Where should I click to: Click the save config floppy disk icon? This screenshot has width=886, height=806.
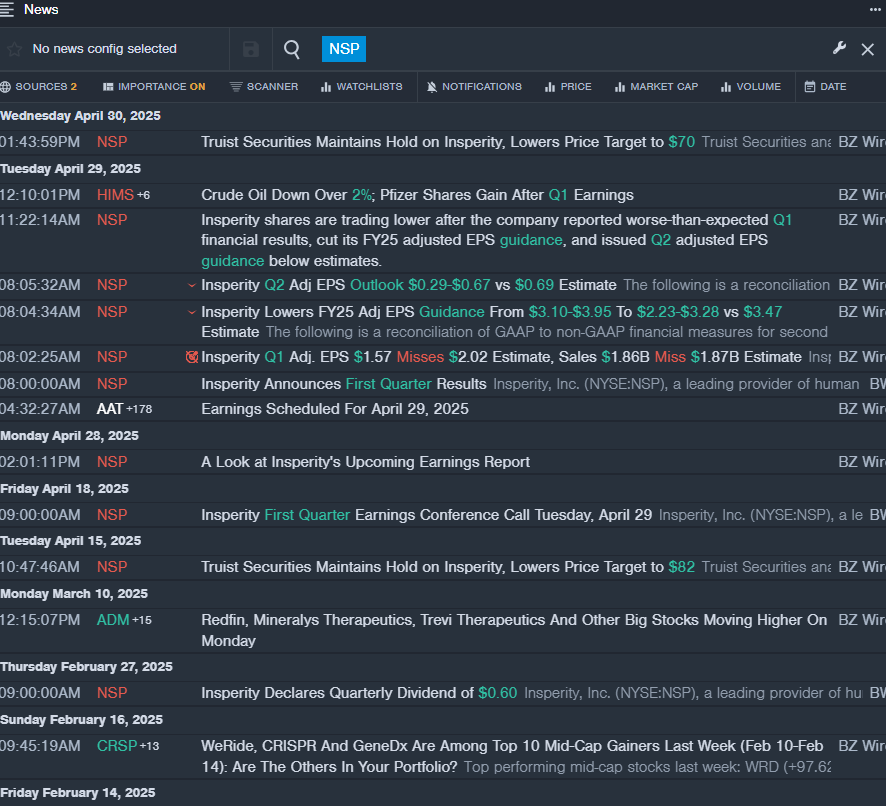(251, 49)
